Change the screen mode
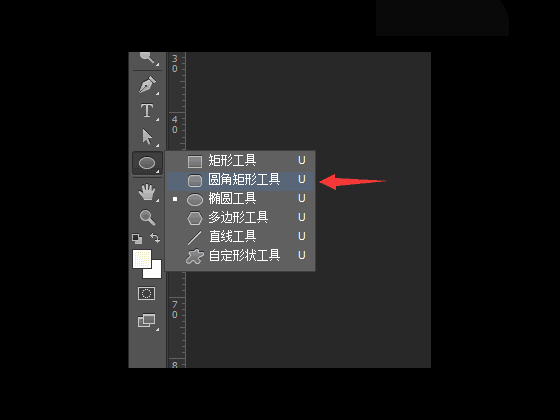 [x=147, y=320]
